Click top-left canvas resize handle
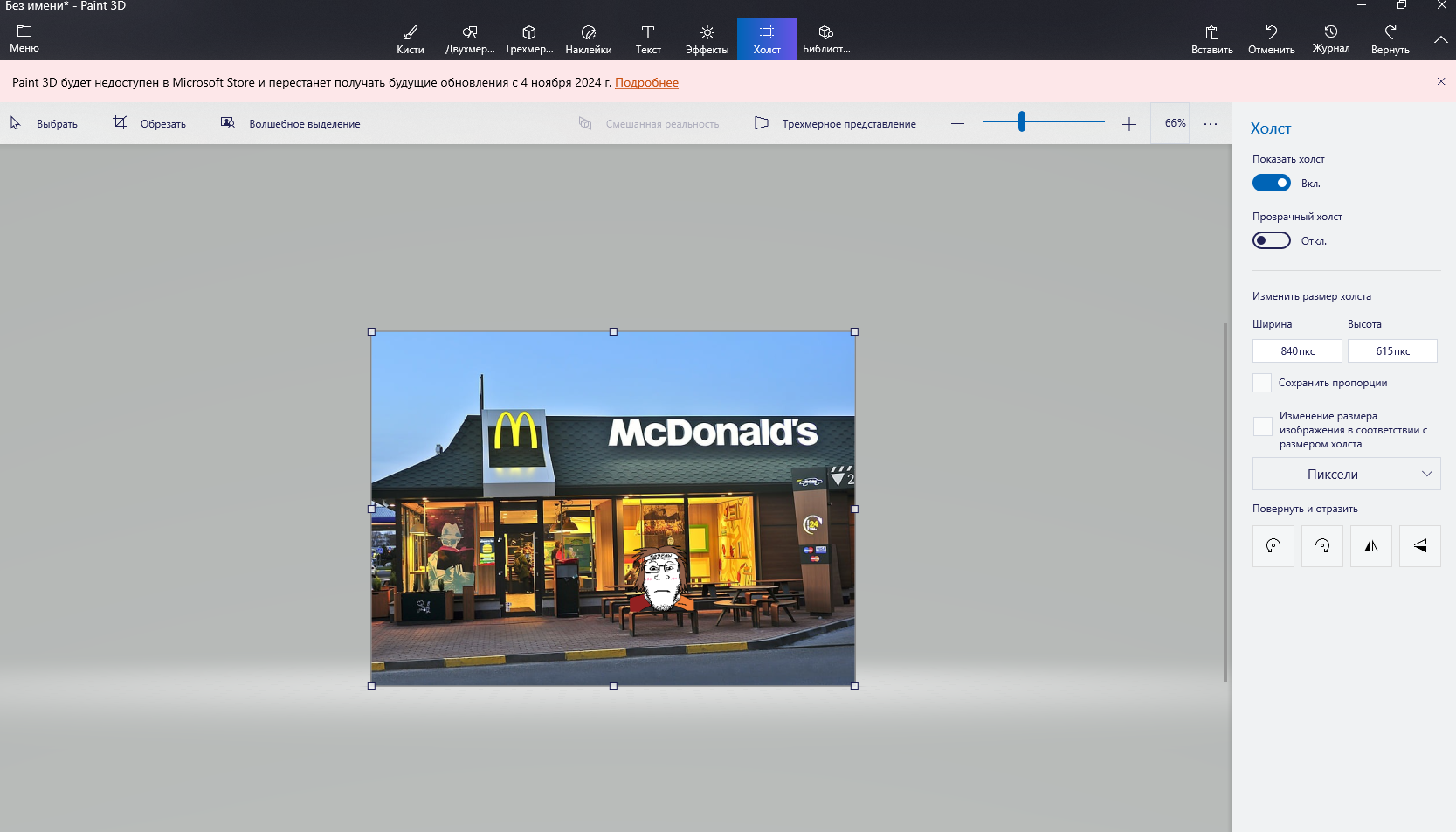Screen dimensions: 1456x832 [x=371, y=331]
